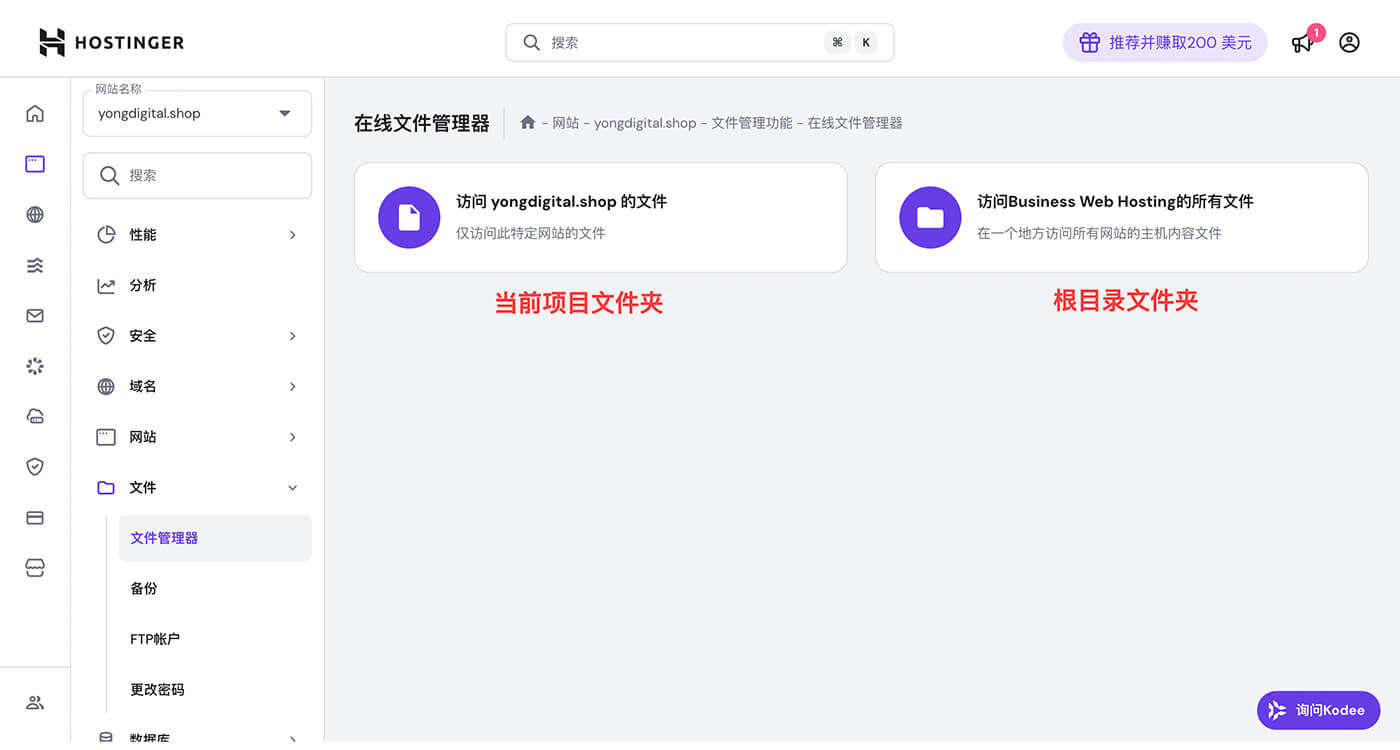Image resolution: width=1400 pixels, height=750 pixels.
Task: Open the shield check icon in left rail
Action: (x=35, y=466)
